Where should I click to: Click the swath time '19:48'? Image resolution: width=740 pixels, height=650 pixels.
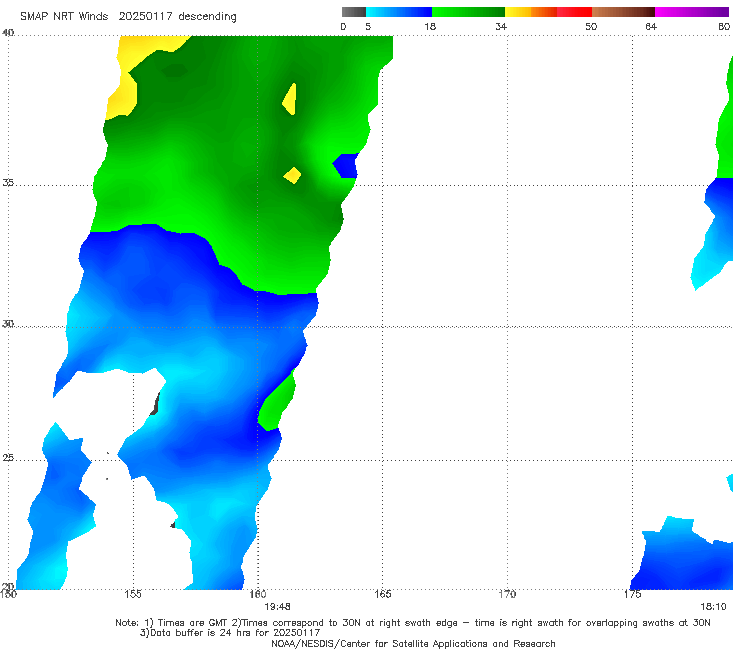click(277, 607)
